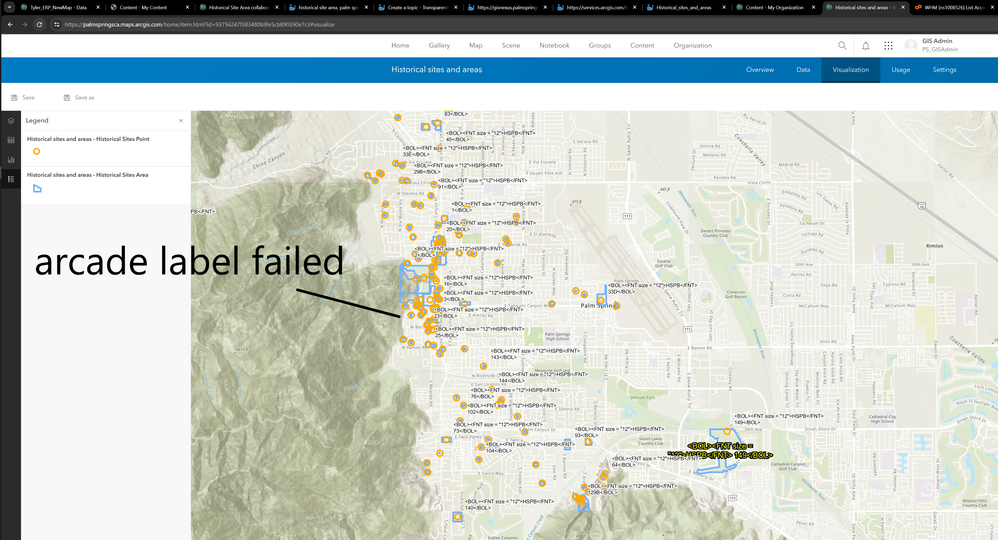This screenshot has width=998, height=540.
Task: Click the browser address bar URL
Action: [x=199, y=24]
